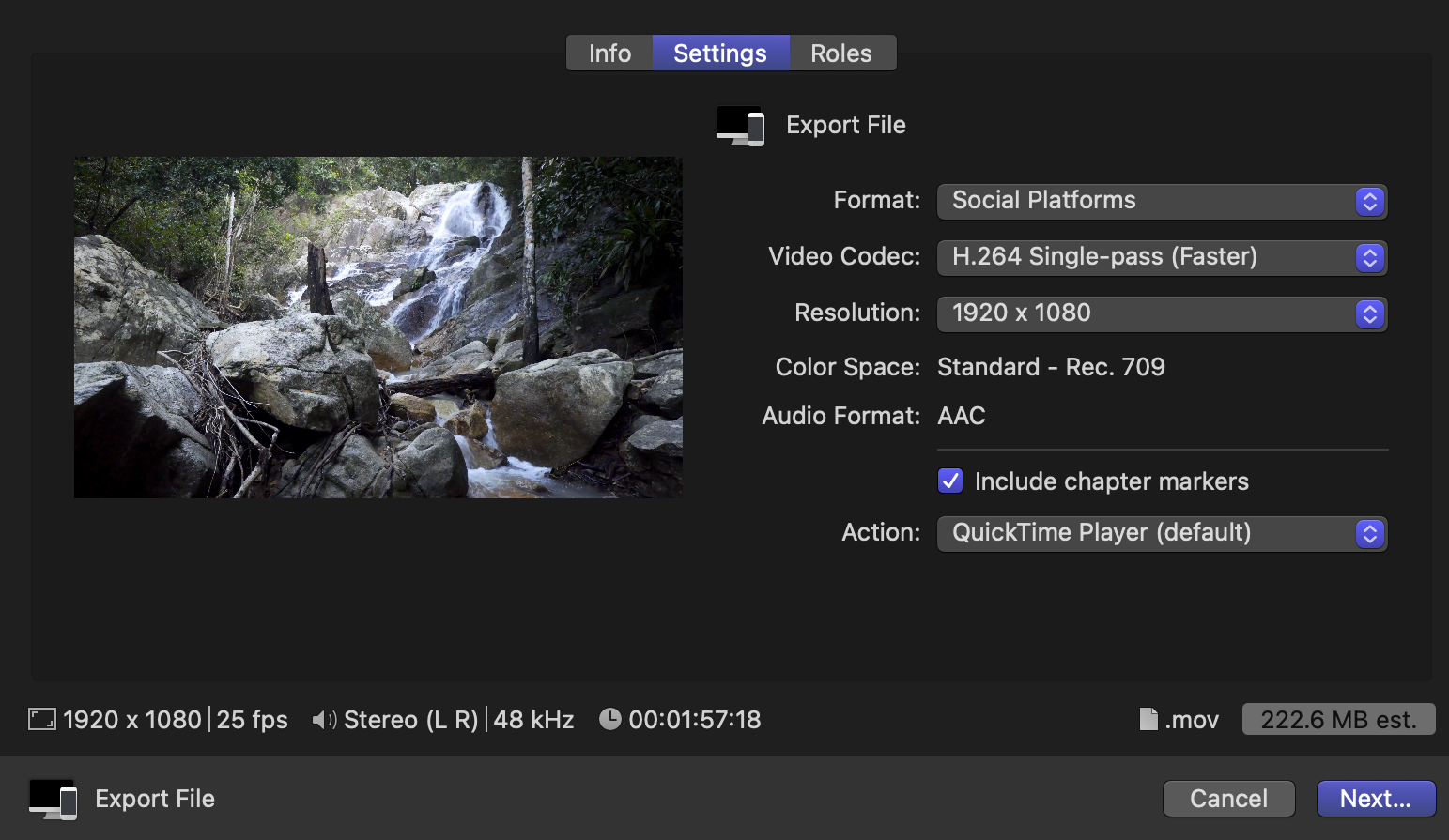Viewport: 1449px width, 840px height.
Task: Click the AAC audio format value
Action: pos(962,416)
